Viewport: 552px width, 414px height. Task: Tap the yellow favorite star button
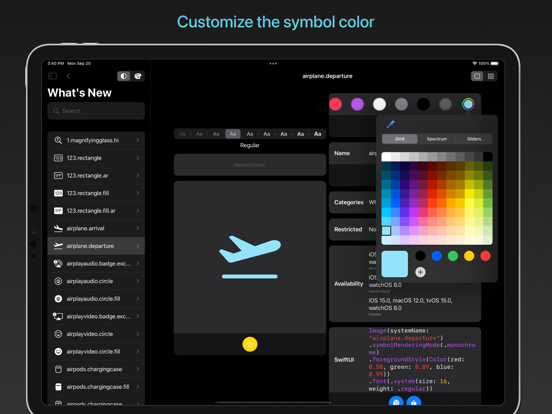point(250,344)
